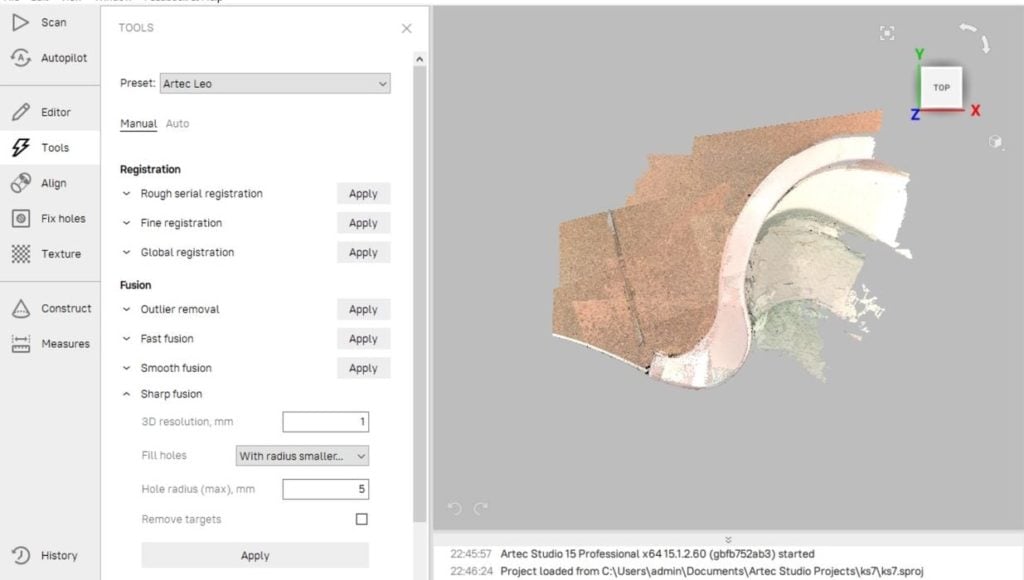Click the 3D resolution input field
Screen dimensions: 1024x580
point(325,422)
